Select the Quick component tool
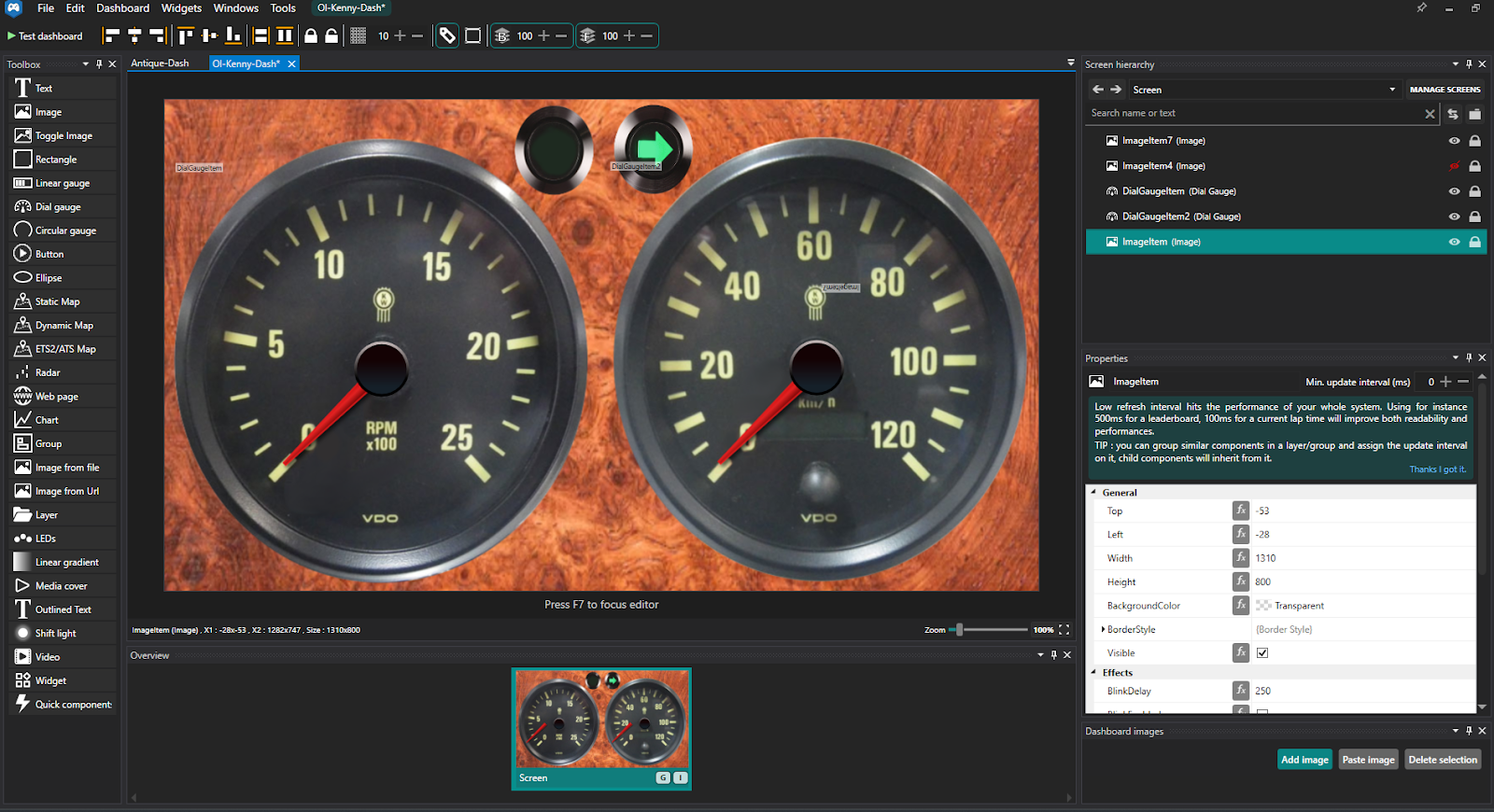 (x=63, y=705)
